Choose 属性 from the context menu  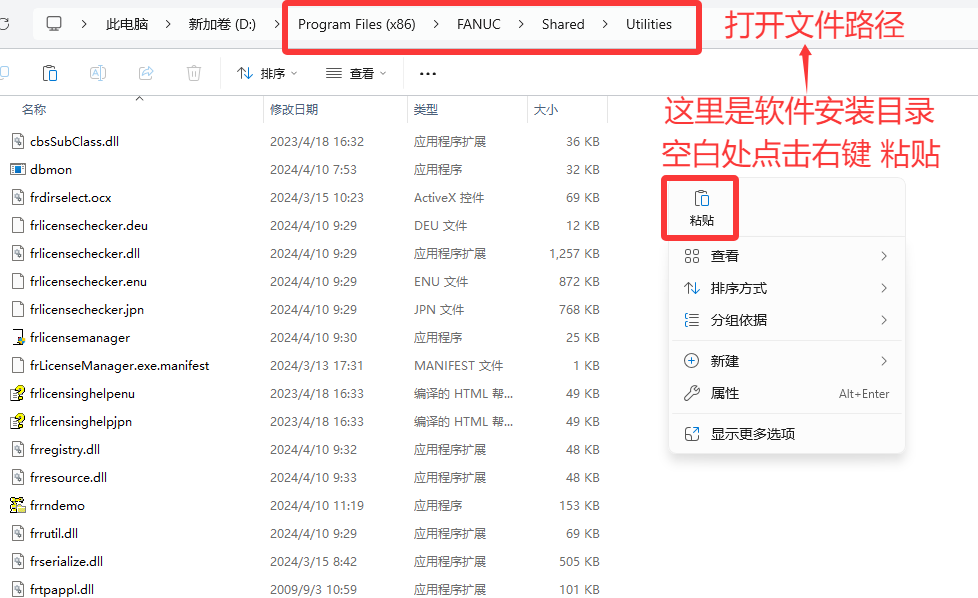click(725, 393)
